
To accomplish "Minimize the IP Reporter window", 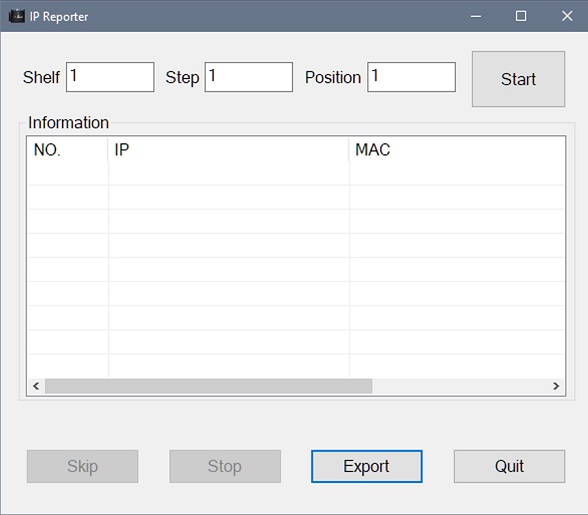I will (x=476, y=16).
